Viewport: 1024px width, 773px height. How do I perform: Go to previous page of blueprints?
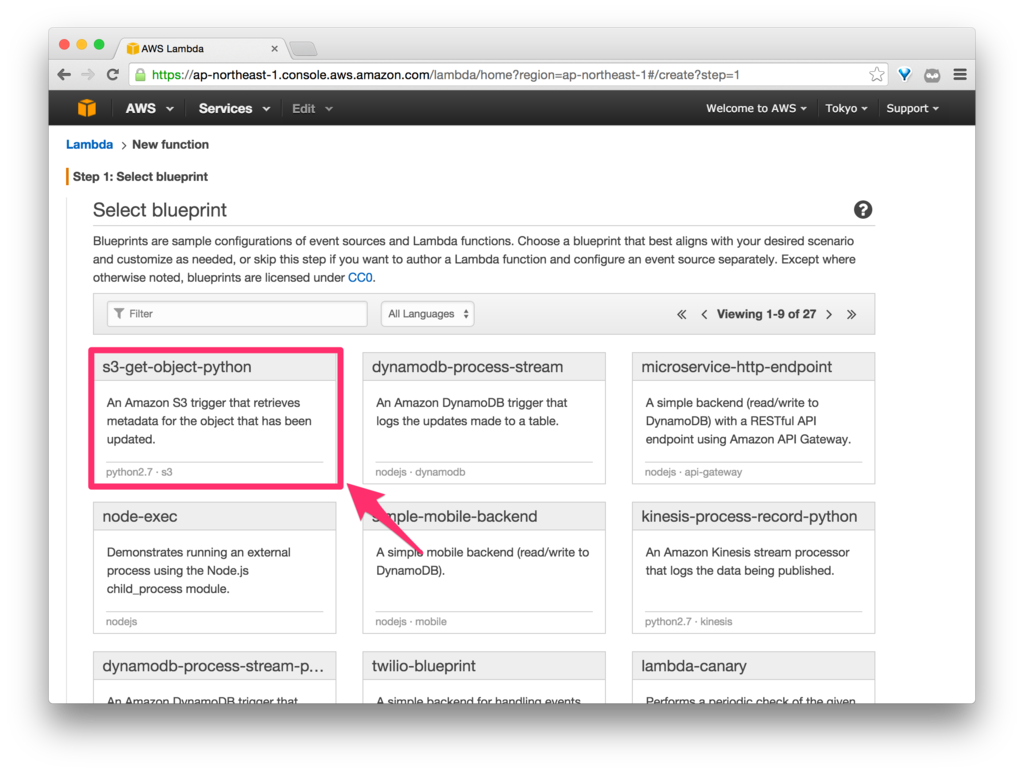tap(704, 314)
